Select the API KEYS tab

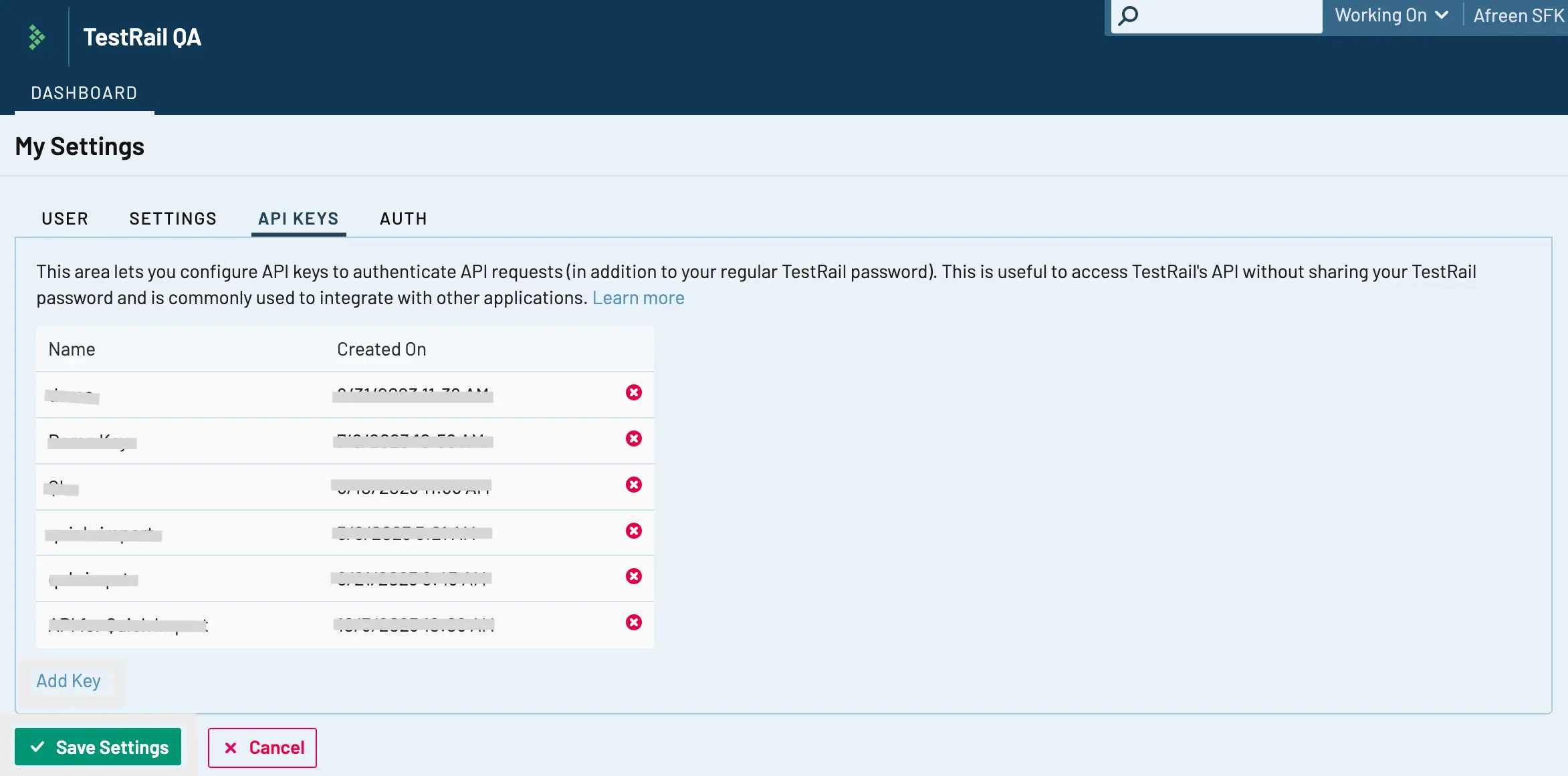coord(298,219)
